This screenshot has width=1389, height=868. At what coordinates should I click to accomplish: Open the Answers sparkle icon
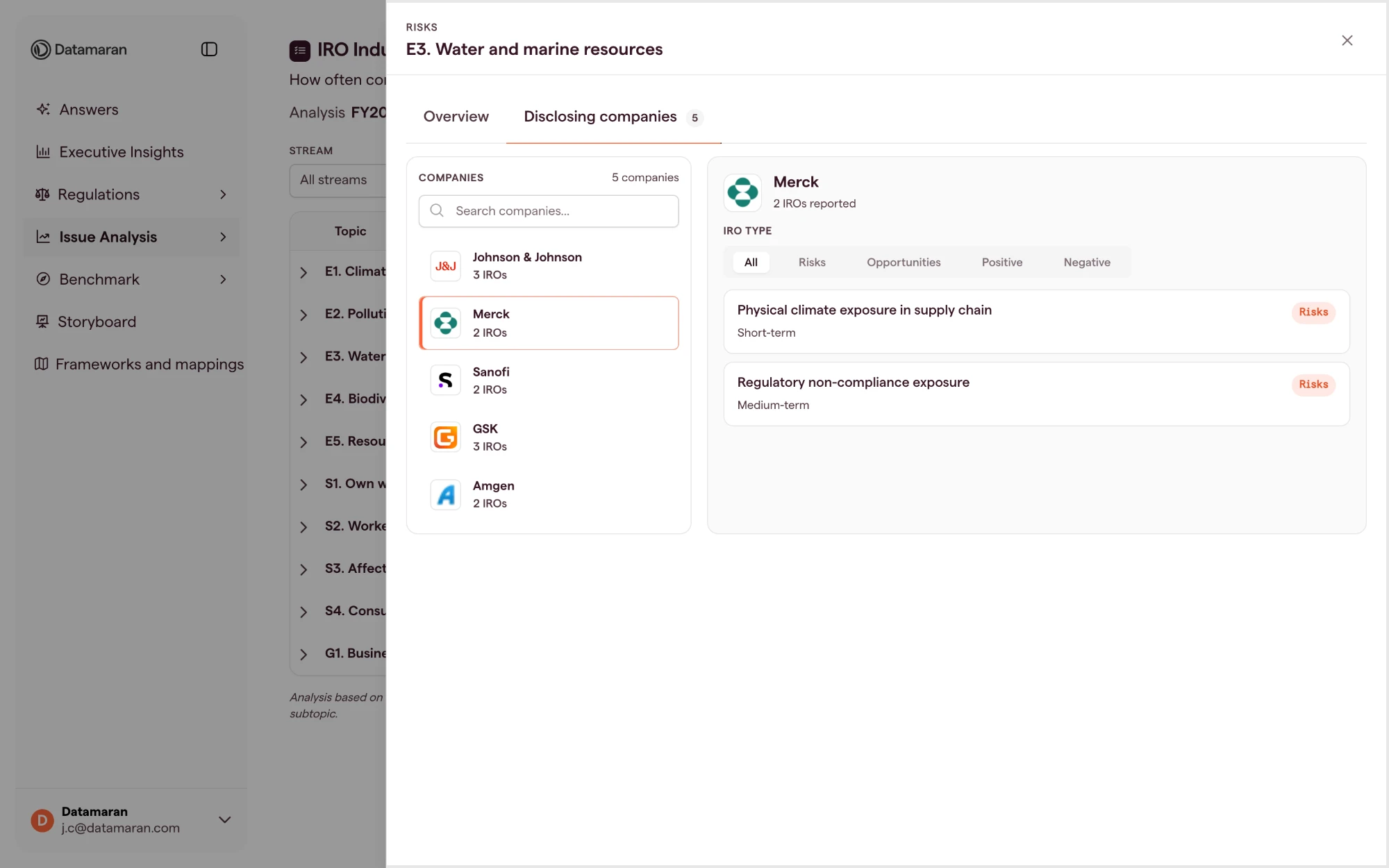(43, 109)
